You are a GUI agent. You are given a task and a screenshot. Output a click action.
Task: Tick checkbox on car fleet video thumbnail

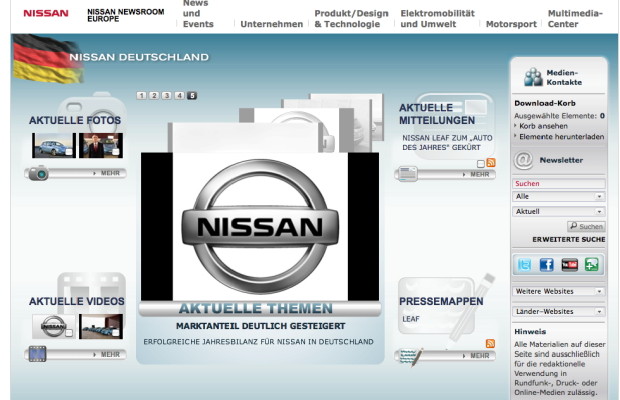[x=116, y=333]
